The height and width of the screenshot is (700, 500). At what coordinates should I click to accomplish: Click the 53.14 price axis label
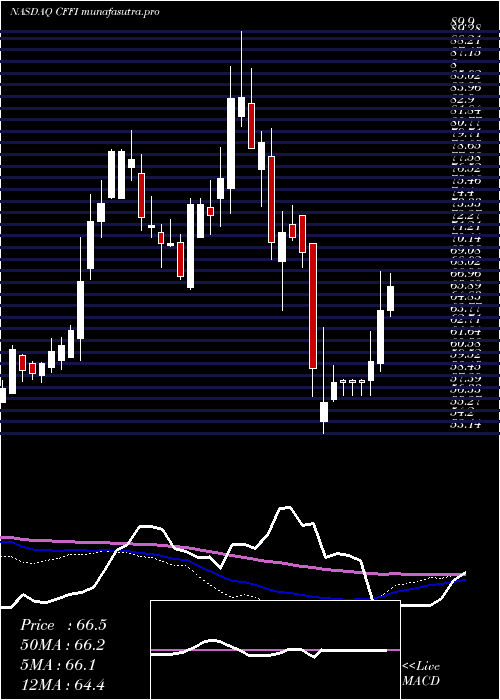(465, 425)
